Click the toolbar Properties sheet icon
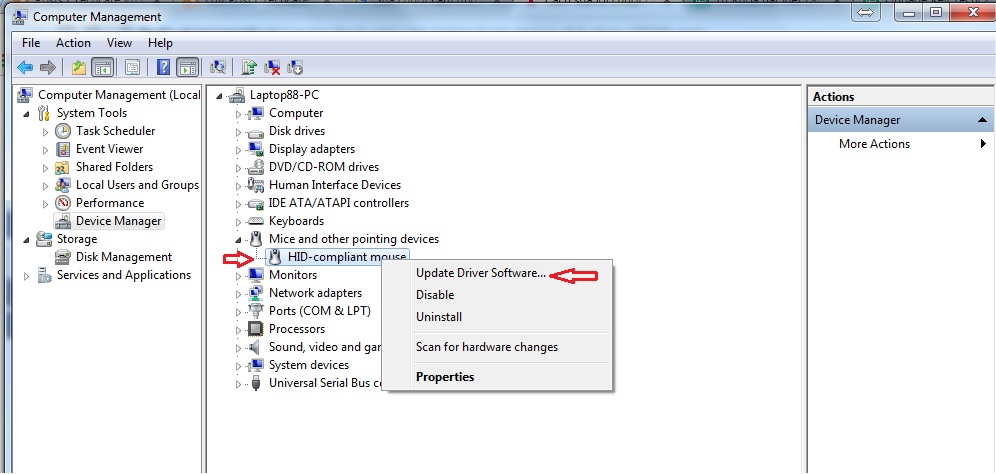Screen dimensions: 996x474 [x=132, y=67]
